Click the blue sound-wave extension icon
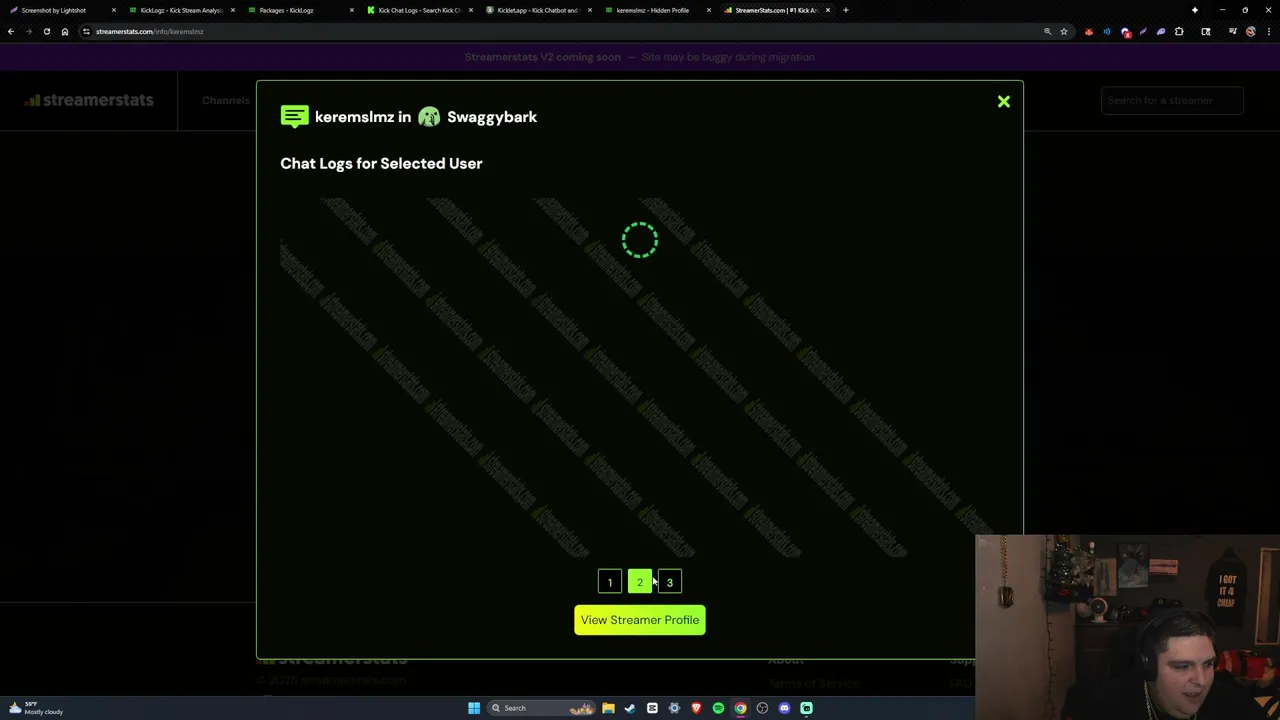Screen dimensions: 1280x720 (1107, 31)
